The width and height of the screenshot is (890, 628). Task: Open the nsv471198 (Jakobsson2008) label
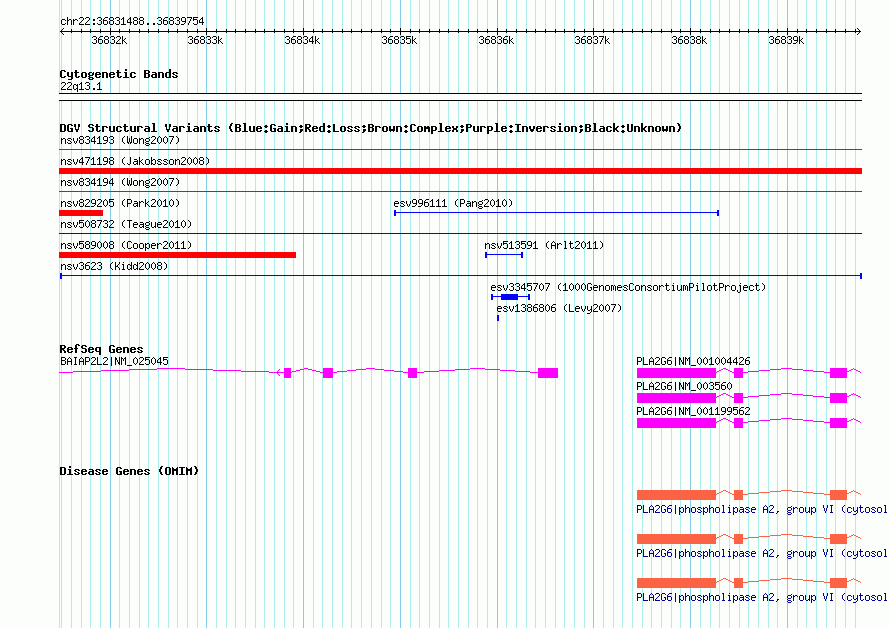(135, 161)
